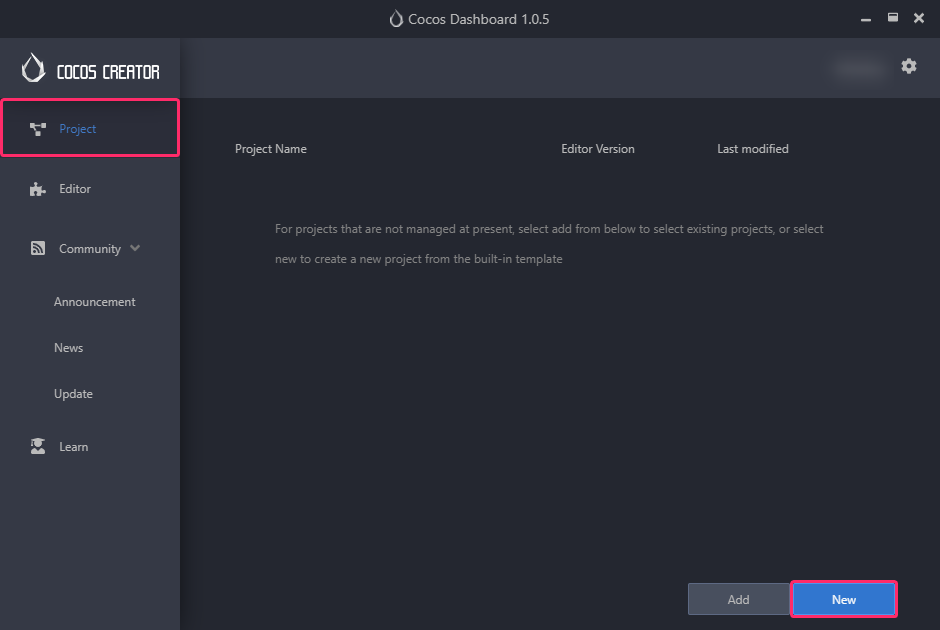Click the Editor puzzle-piece icon

pyautogui.click(x=38, y=189)
